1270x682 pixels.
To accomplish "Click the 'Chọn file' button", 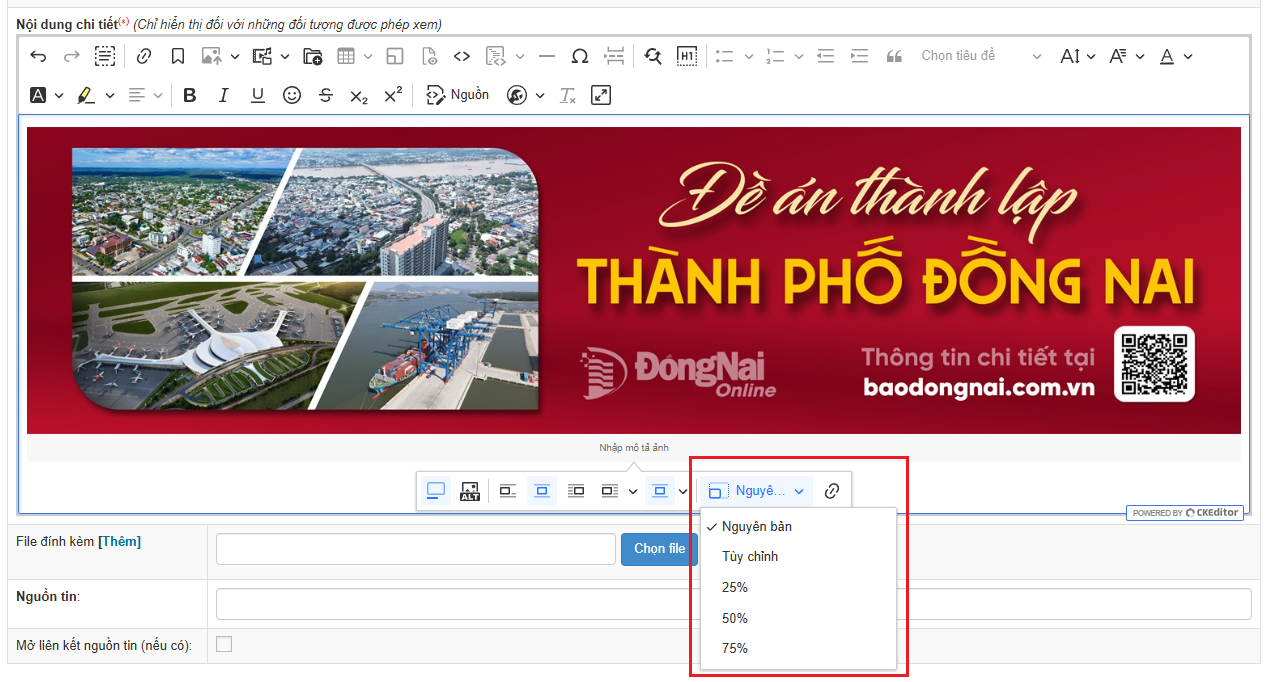I will coord(659,549).
